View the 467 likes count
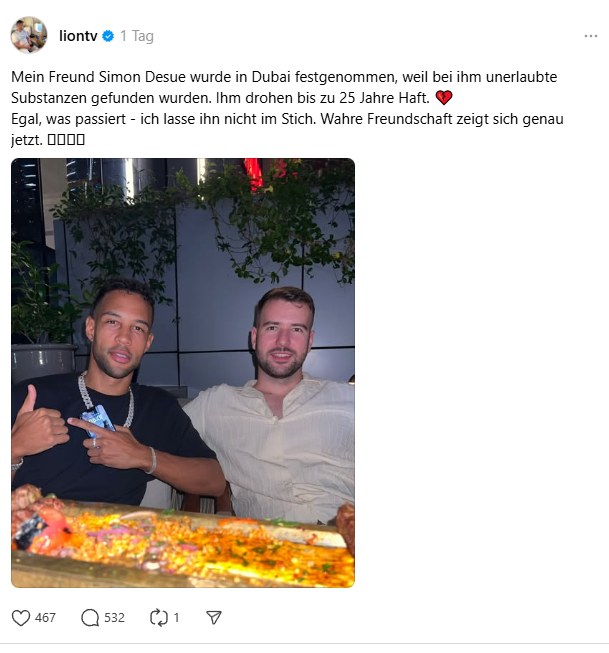The image size is (609, 653). click(45, 618)
